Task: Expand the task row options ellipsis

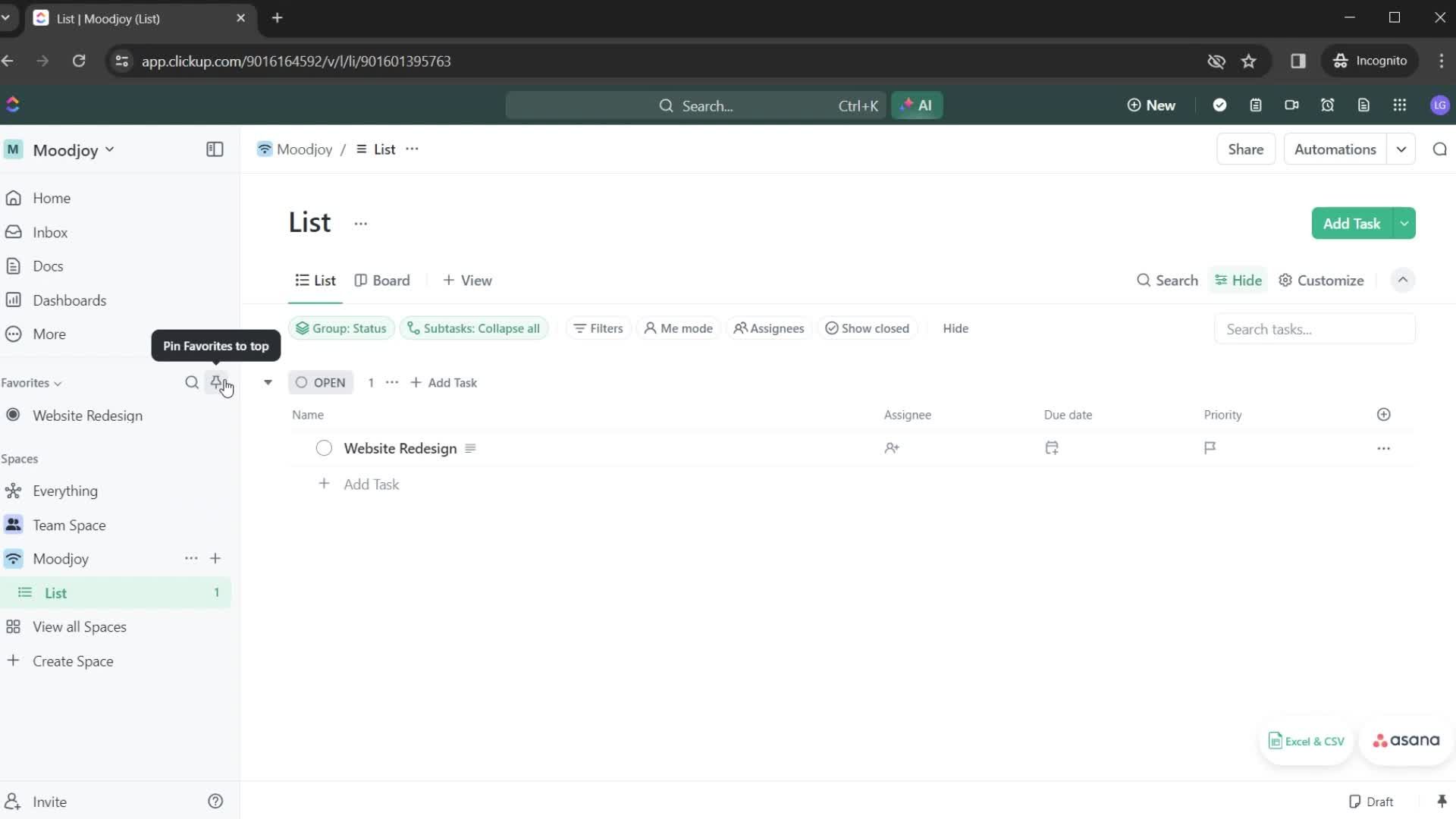Action: pyautogui.click(x=1385, y=448)
